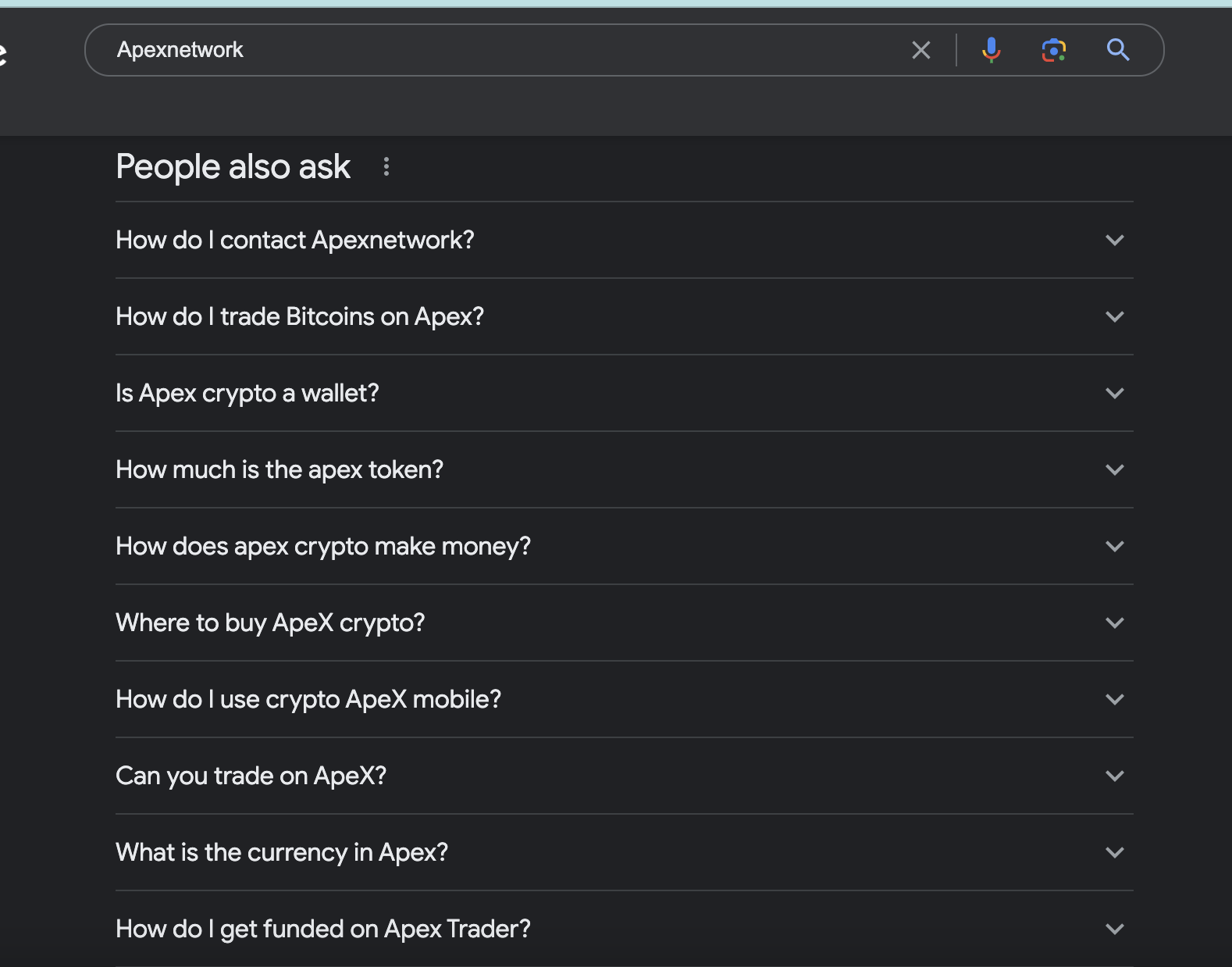Click the arrow for "How much is the apex token?"
1232x967 pixels.
pos(1114,470)
